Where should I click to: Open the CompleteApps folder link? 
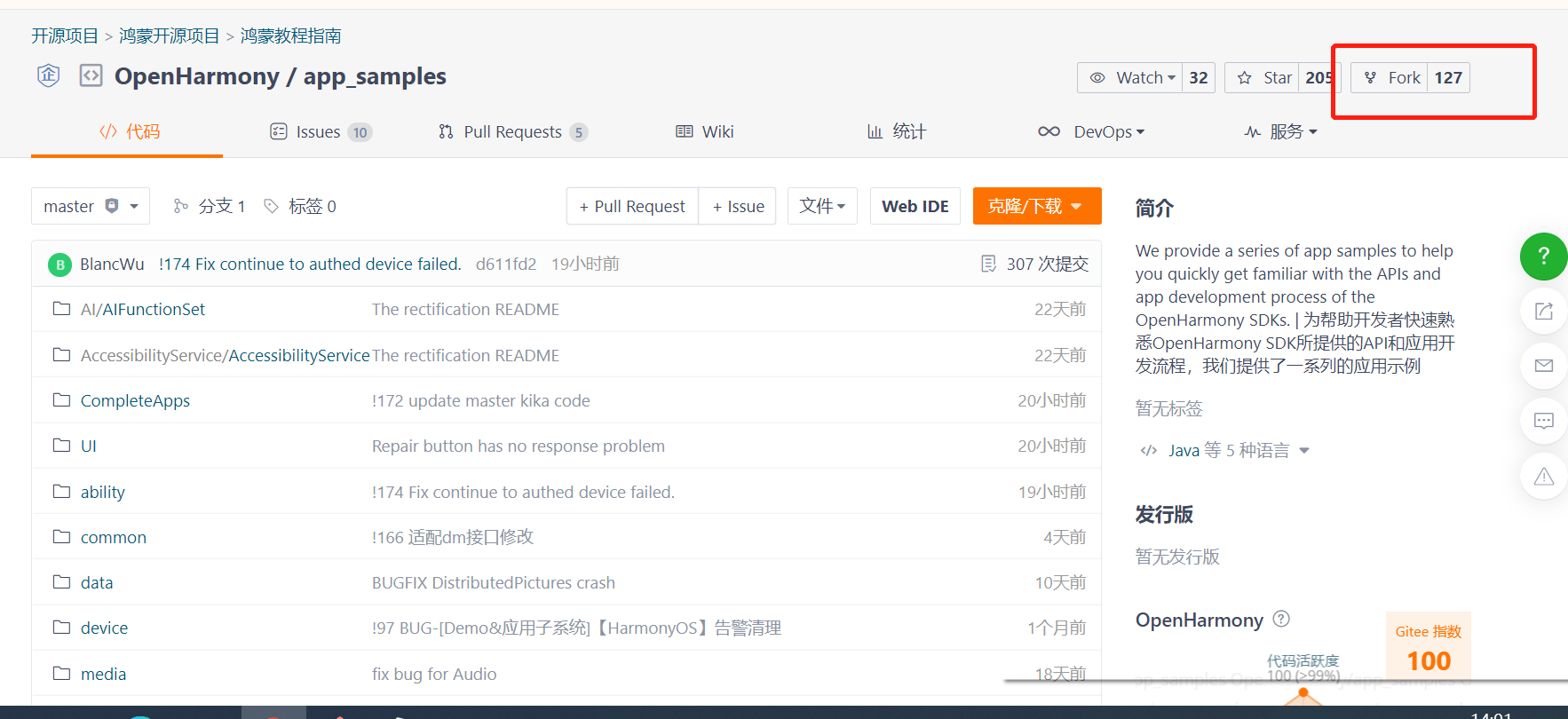135,400
